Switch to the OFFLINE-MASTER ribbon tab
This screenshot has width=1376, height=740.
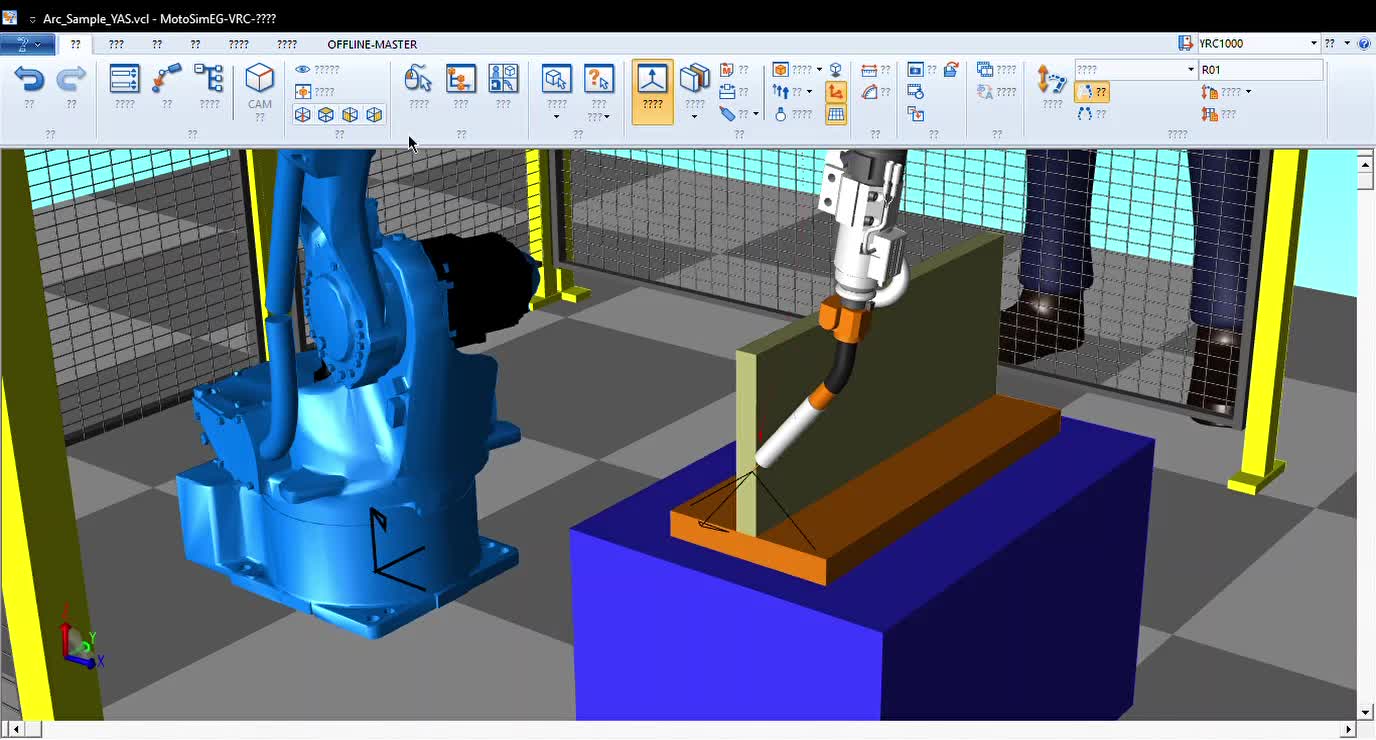tap(372, 44)
